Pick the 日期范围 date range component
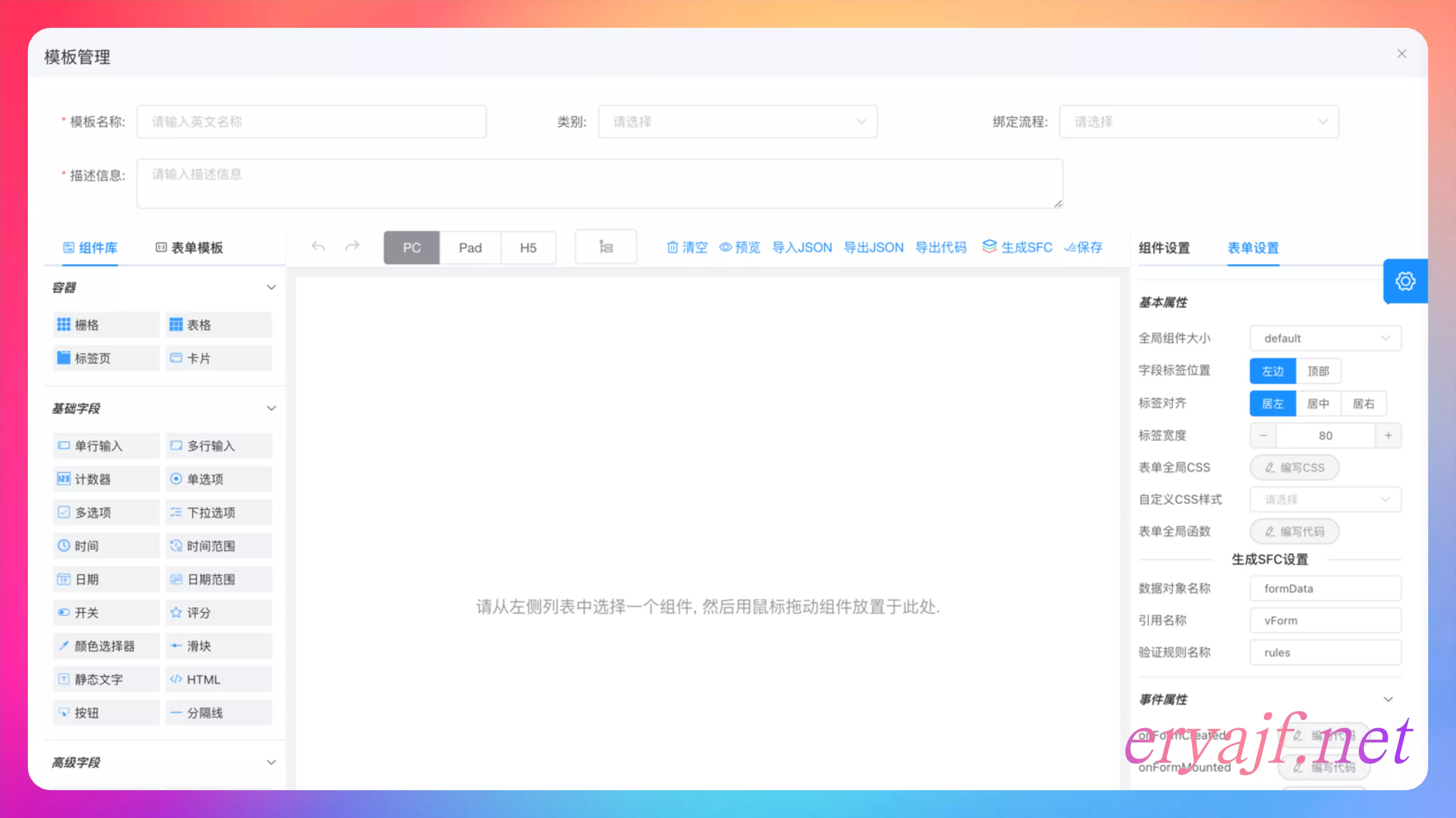 coord(219,579)
